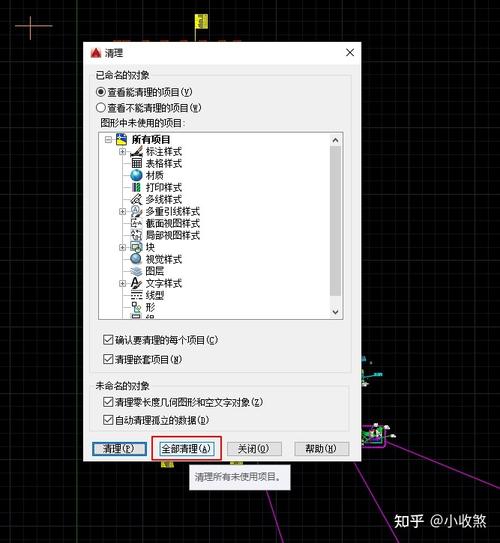Toggle 自动清理孤立的数据 checkbox

pos(108,420)
